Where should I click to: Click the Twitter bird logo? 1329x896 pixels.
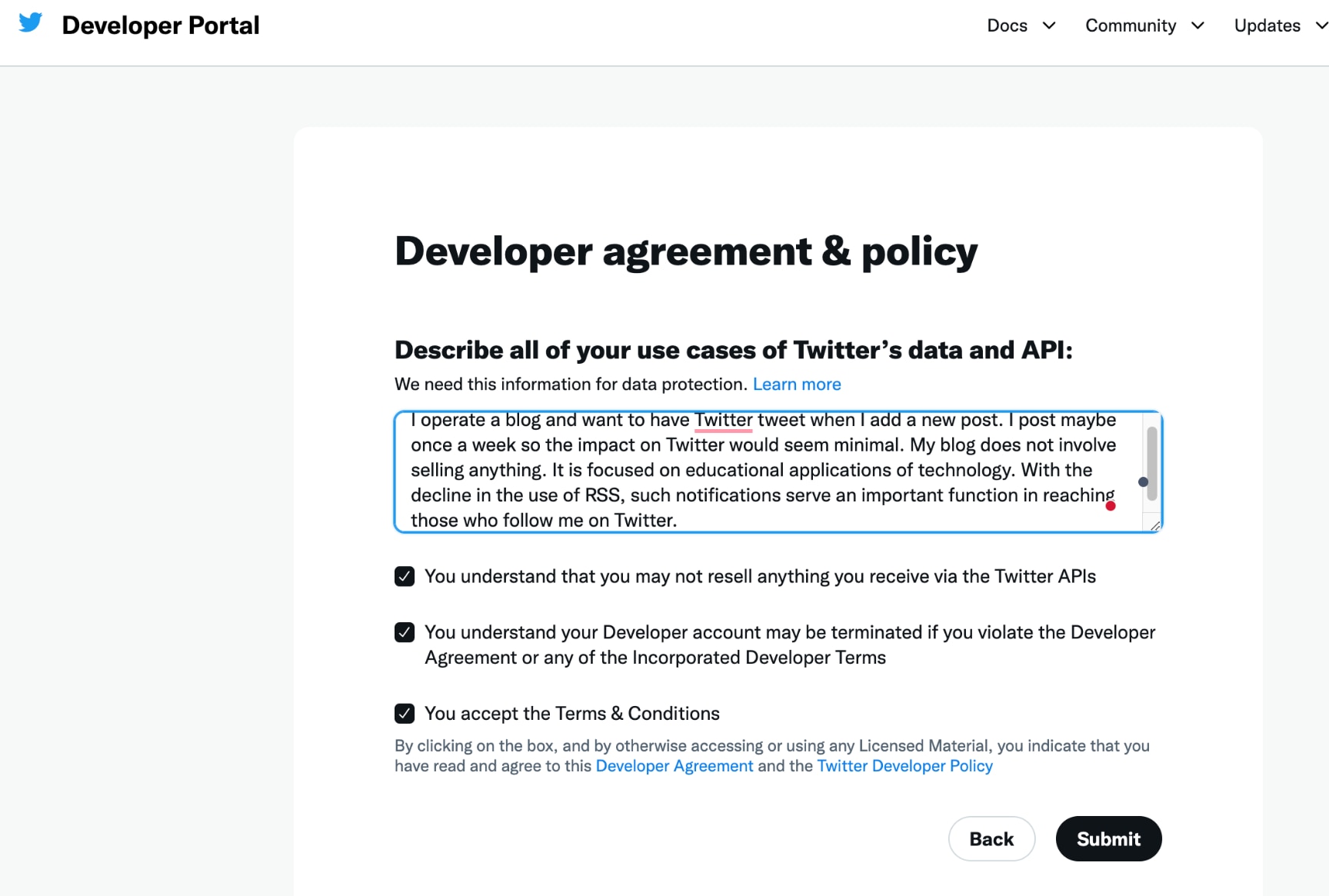(x=31, y=23)
